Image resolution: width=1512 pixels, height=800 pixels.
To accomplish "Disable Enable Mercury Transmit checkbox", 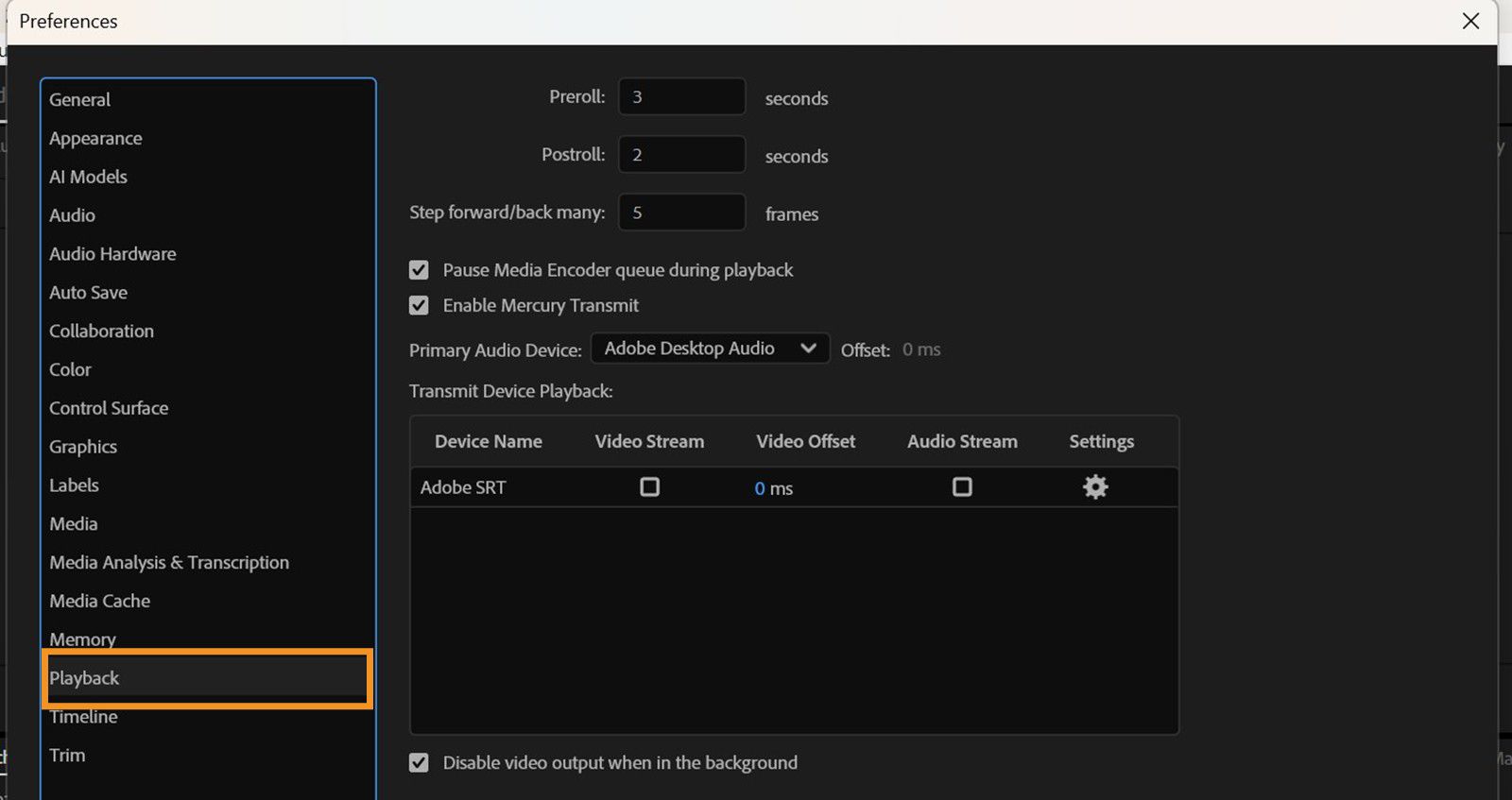I will point(419,306).
